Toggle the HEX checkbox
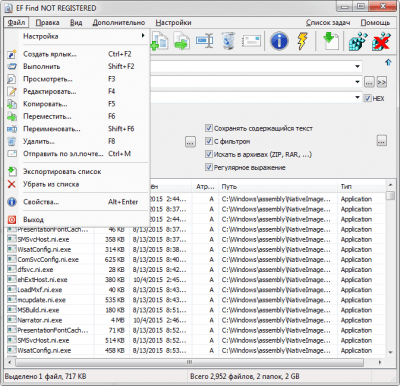 click(367, 98)
